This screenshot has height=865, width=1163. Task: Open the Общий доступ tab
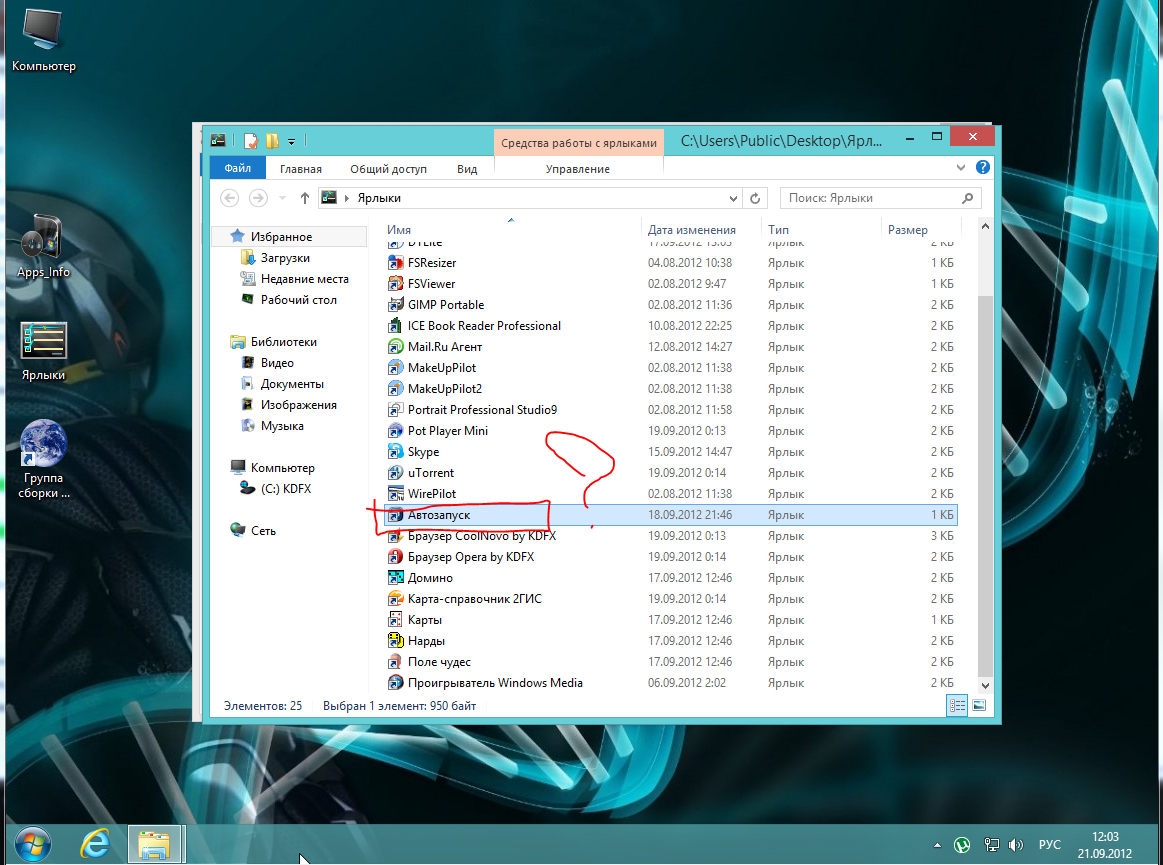click(x=389, y=169)
